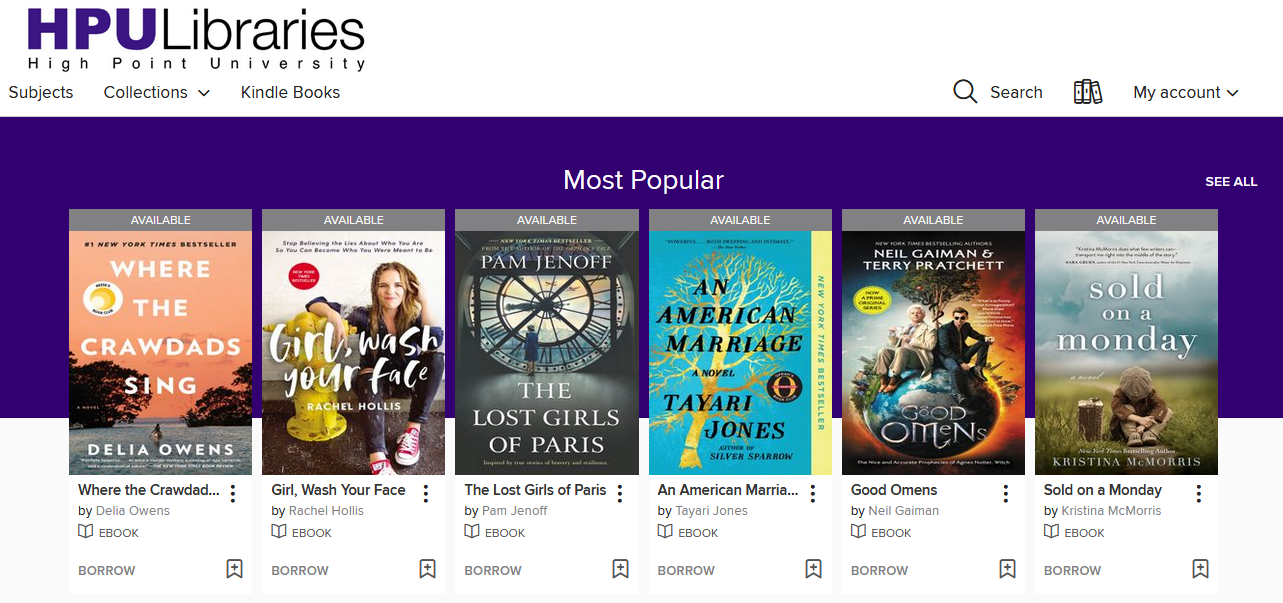The image size is (1283, 603).
Task: Select Subjects in the navigation menu
Action: pyautogui.click(x=40, y=91)
